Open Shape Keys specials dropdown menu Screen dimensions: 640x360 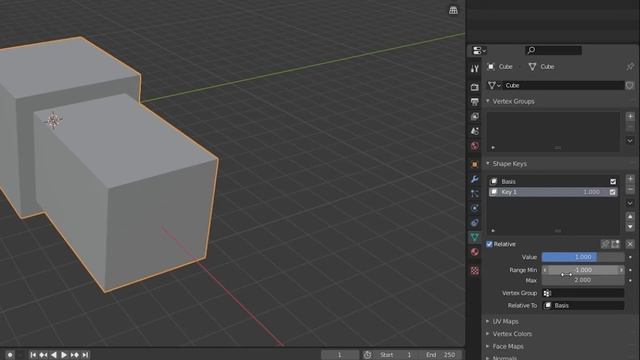pyautogui.click(x=630, y=203)
